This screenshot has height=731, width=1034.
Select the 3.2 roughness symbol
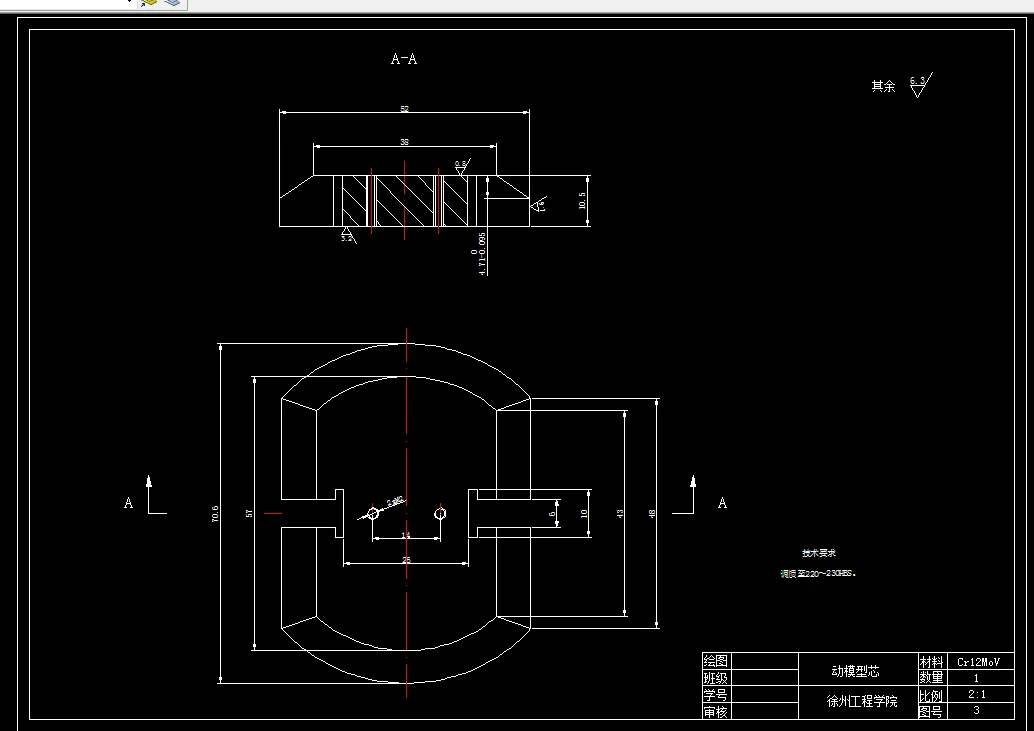[x=348, y=235]
